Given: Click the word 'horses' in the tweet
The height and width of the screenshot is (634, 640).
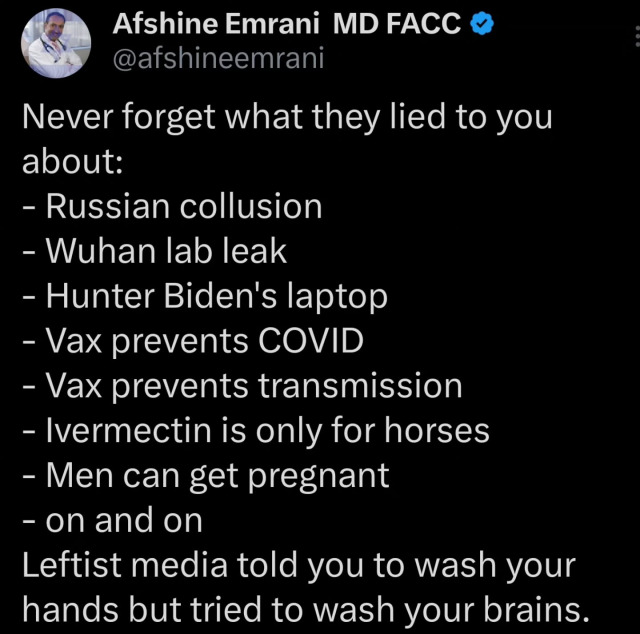Looking at the screenshot, I should pos(437,430).
